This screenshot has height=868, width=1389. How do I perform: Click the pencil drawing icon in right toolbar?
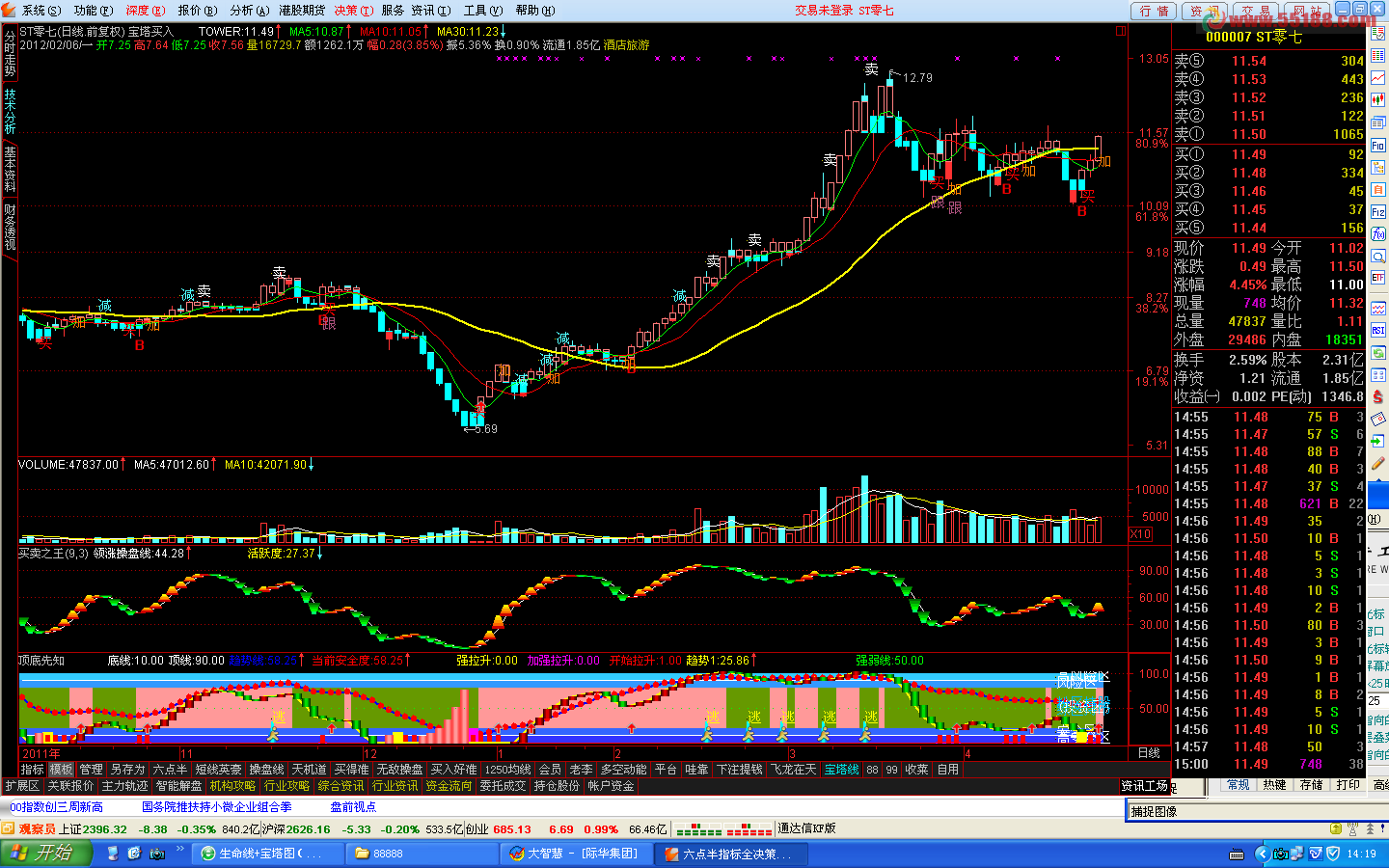coord(1378,464)
